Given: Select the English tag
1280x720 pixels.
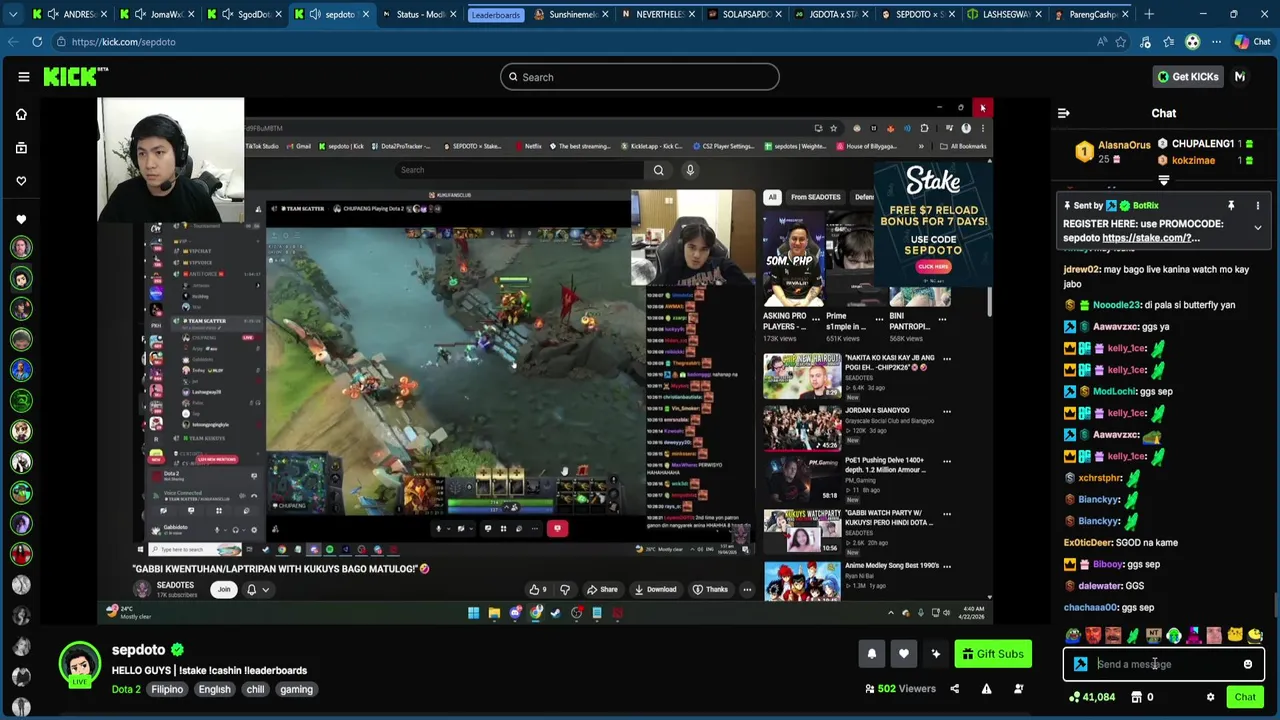Looking at the screenshot, I should point(214,690).
